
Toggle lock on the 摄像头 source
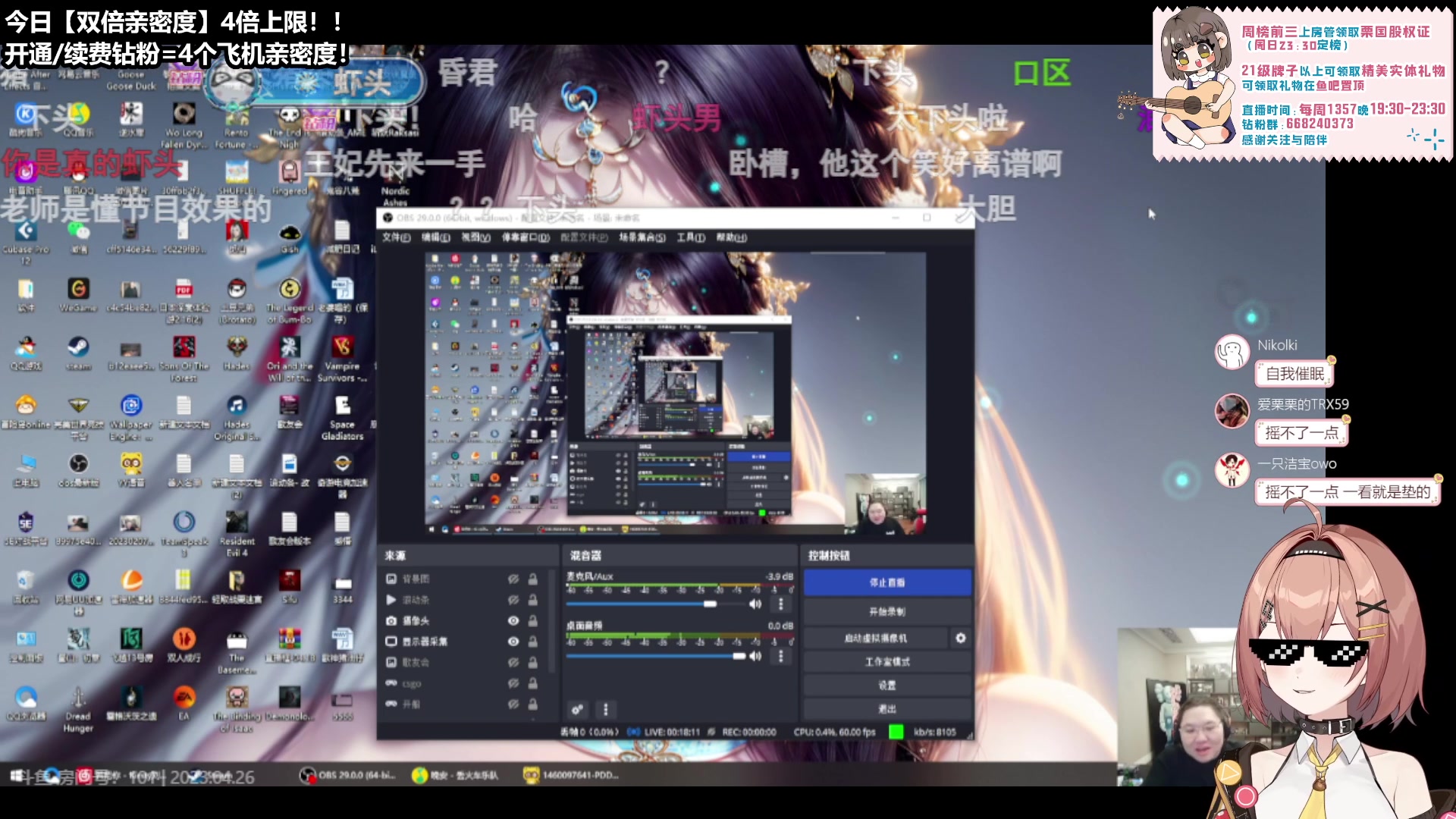coord(533,620)
